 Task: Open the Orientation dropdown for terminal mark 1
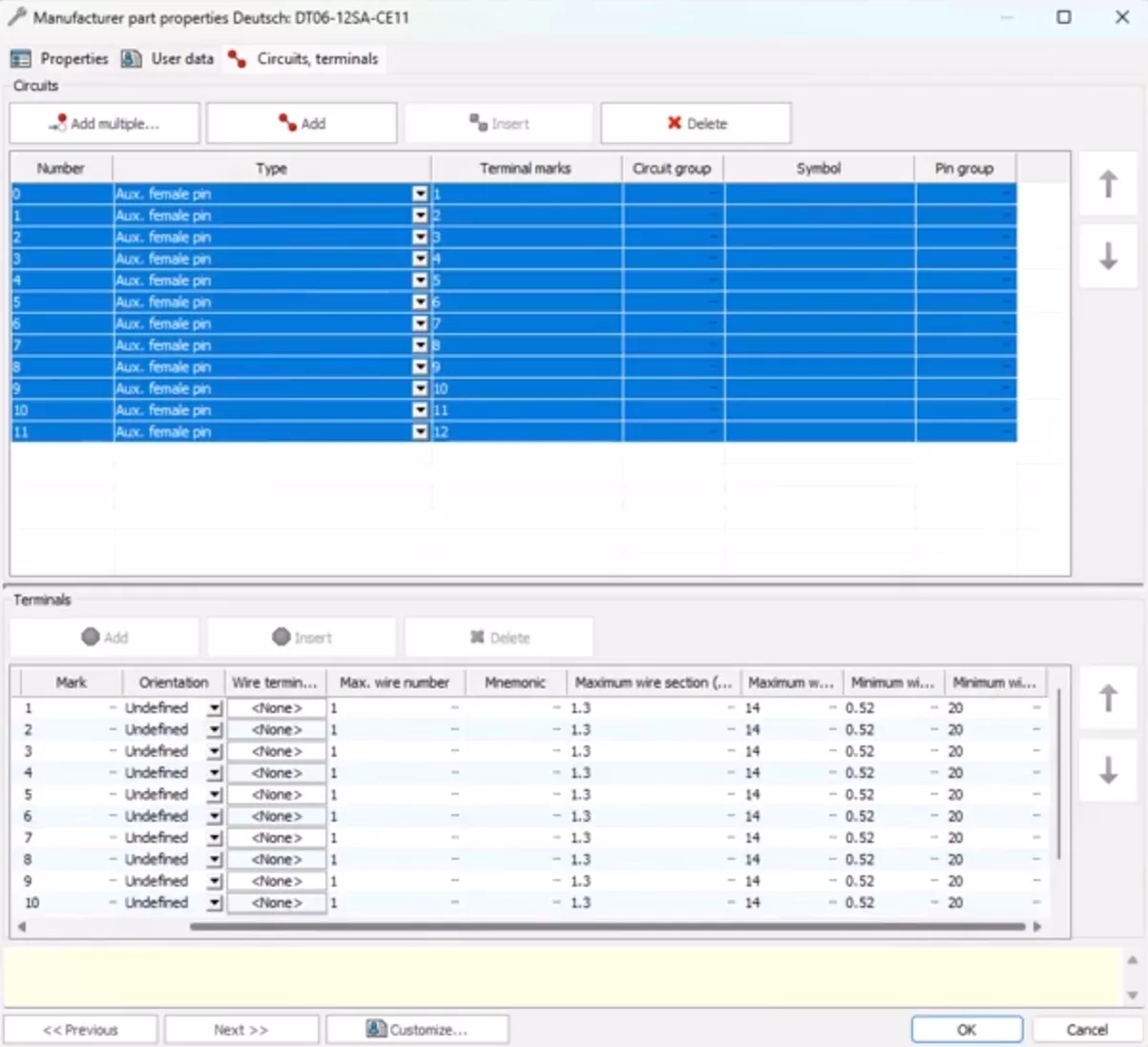point(214,707)
